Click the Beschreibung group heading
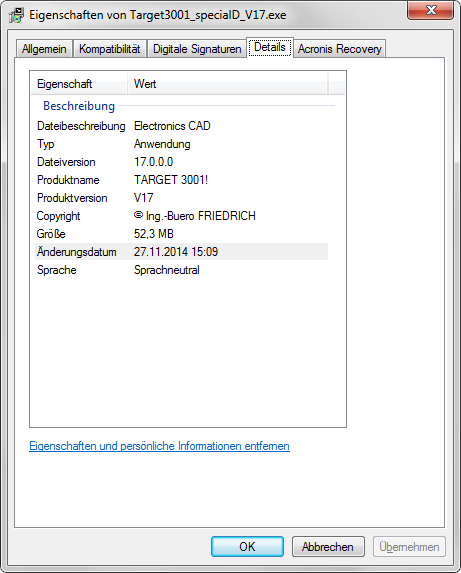The width and height of the screenshot is (461, 573). coord(79,106)
